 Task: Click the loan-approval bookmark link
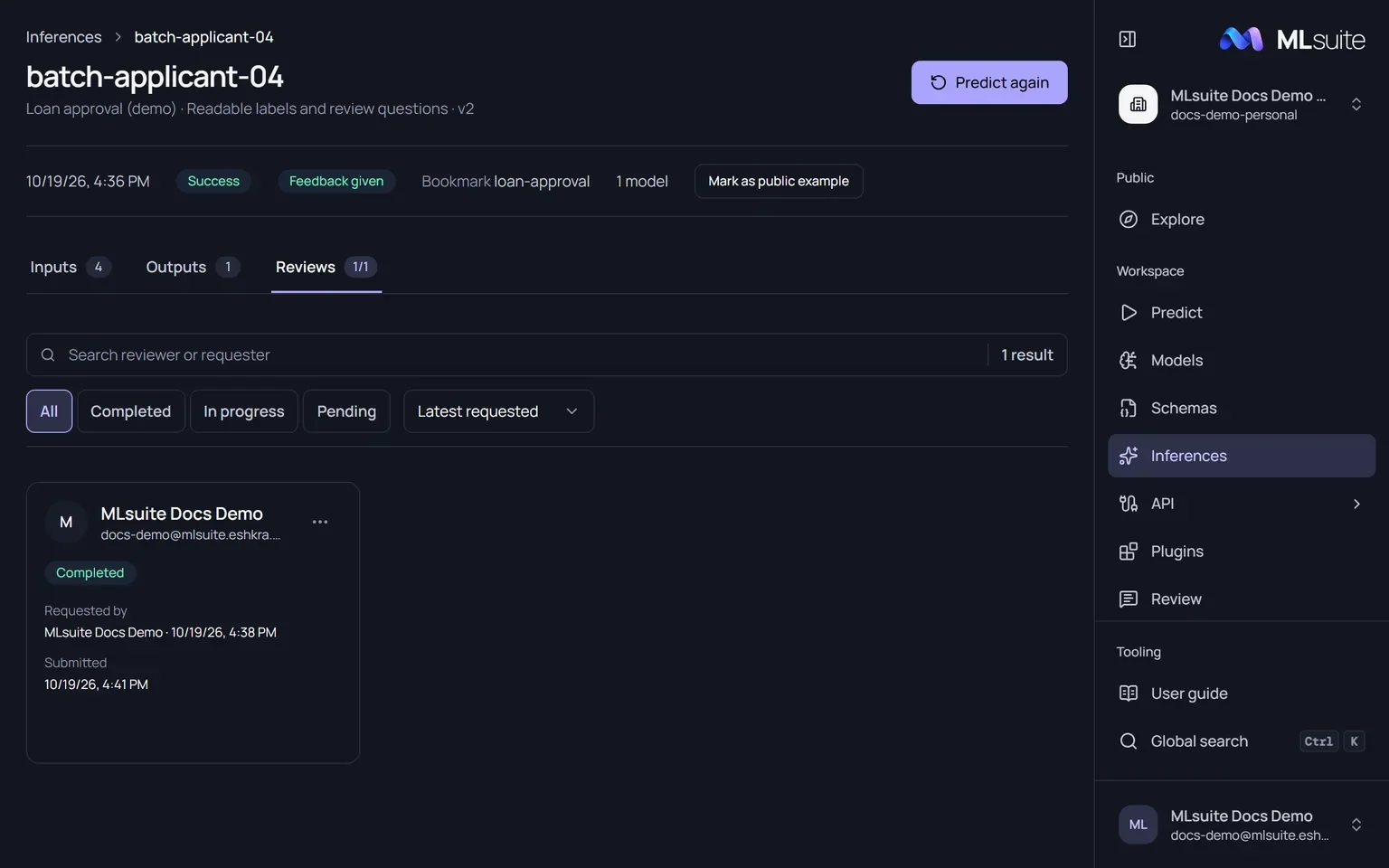(542, 181)
